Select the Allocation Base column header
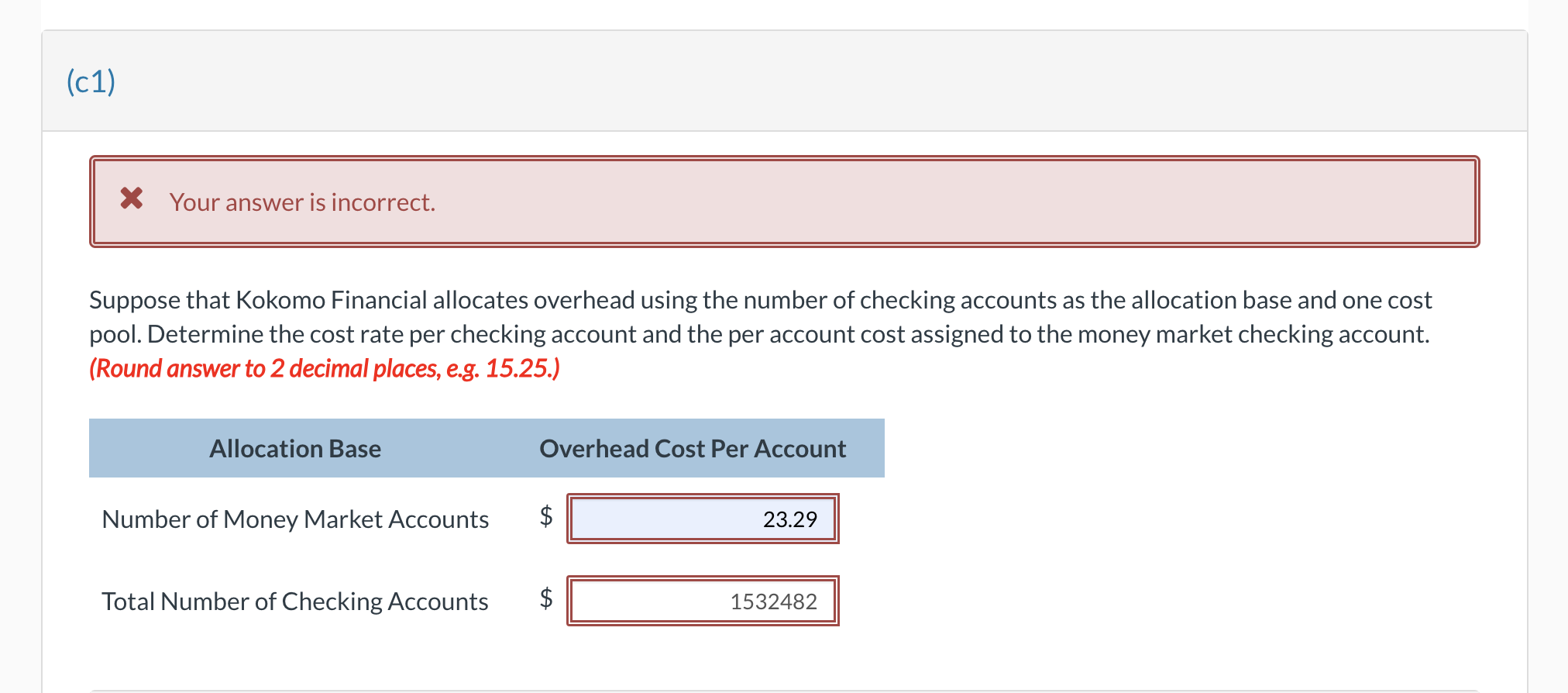The image size is (1568, 693). (x=294, y=448)
